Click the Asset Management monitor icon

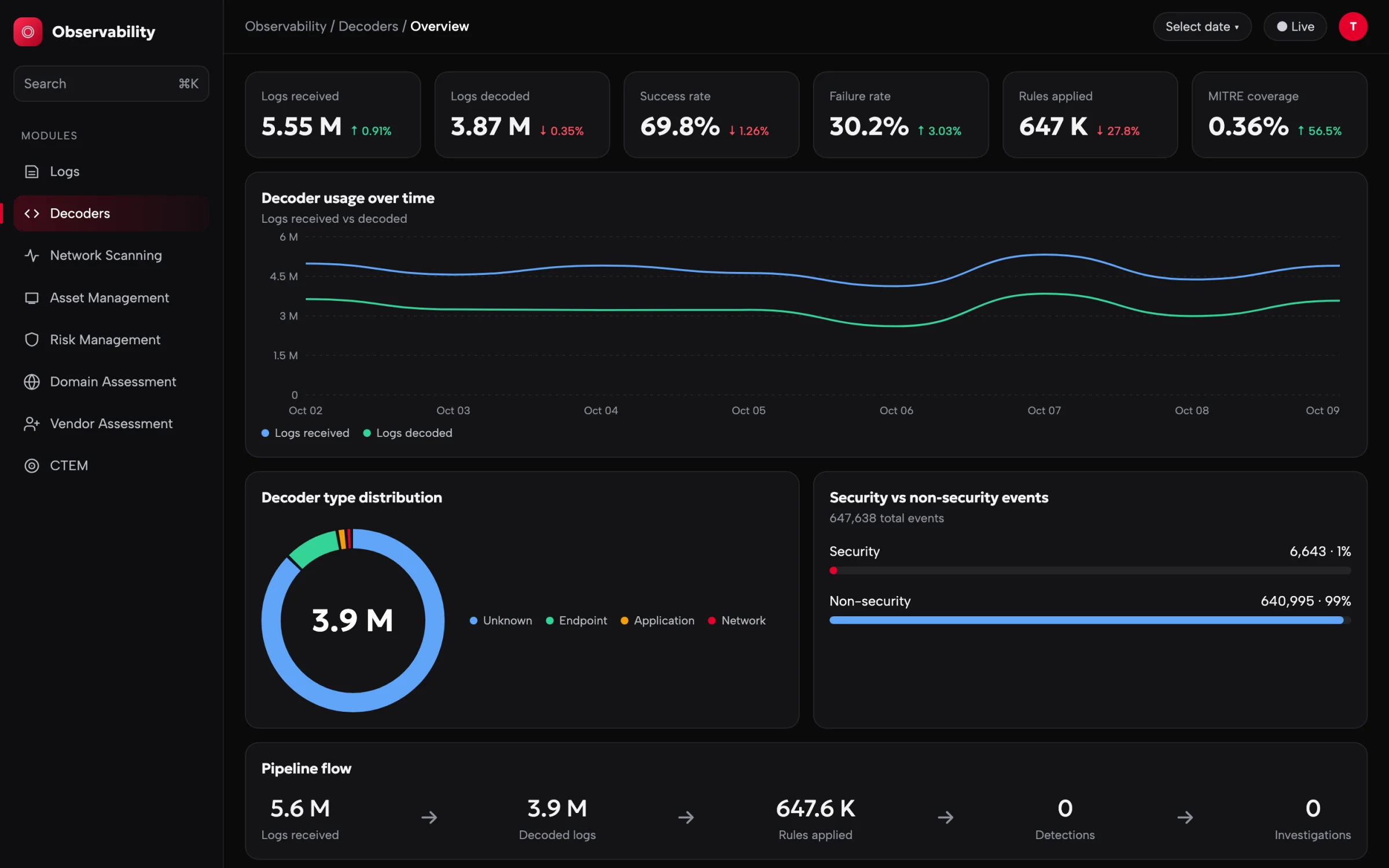[32, 298]
